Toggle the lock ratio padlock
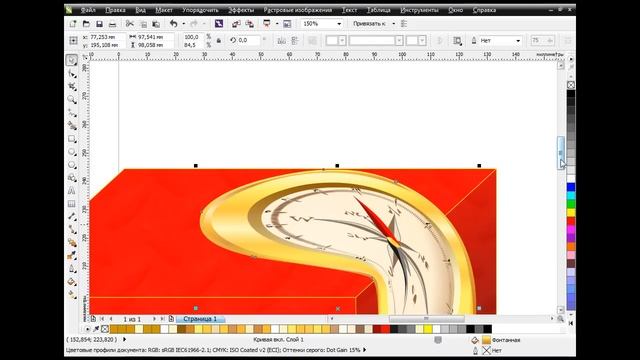Image resolution: width=640 pixels, height=360 pixels. click(219, 40)
